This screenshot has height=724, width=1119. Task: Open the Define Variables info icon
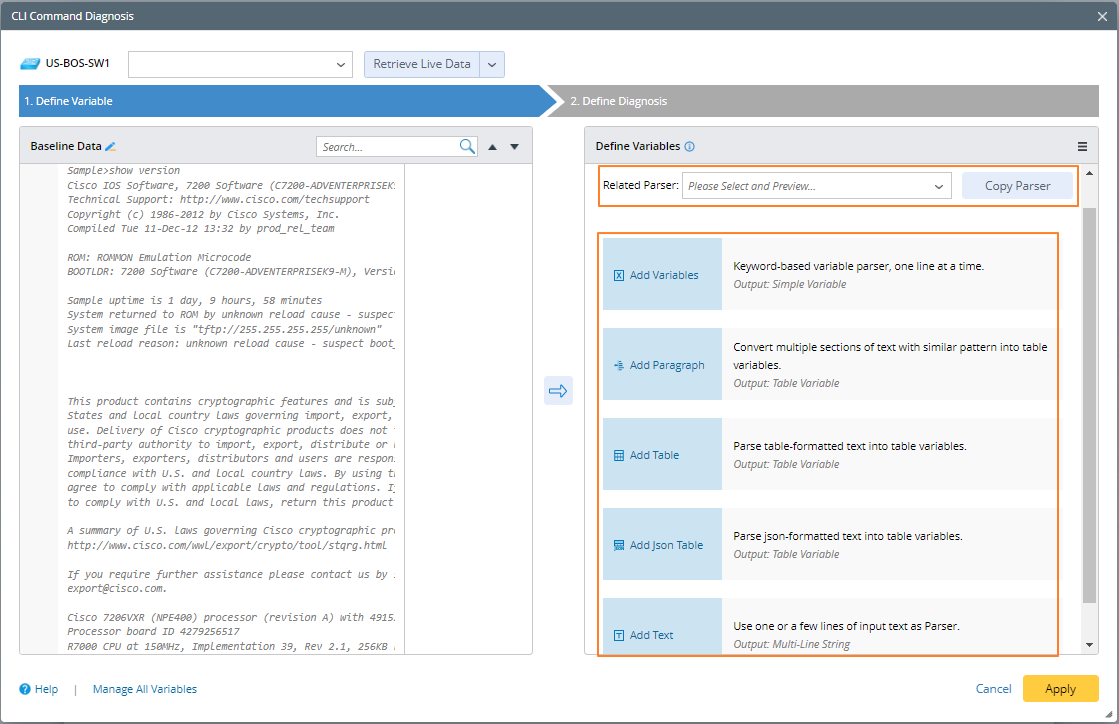click(x=689, y=146)
